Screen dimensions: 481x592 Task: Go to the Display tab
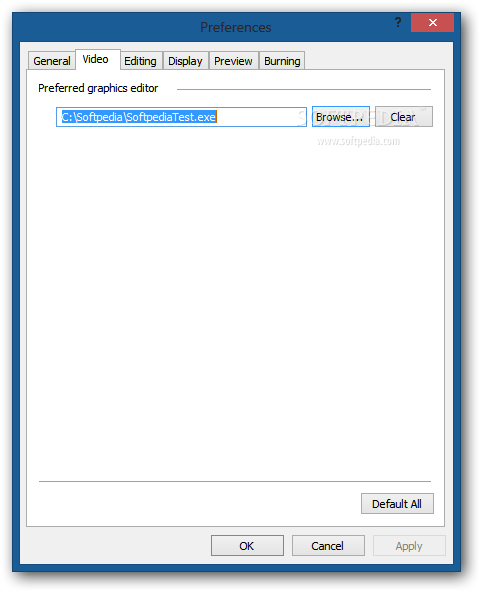[x=185, y=61]
